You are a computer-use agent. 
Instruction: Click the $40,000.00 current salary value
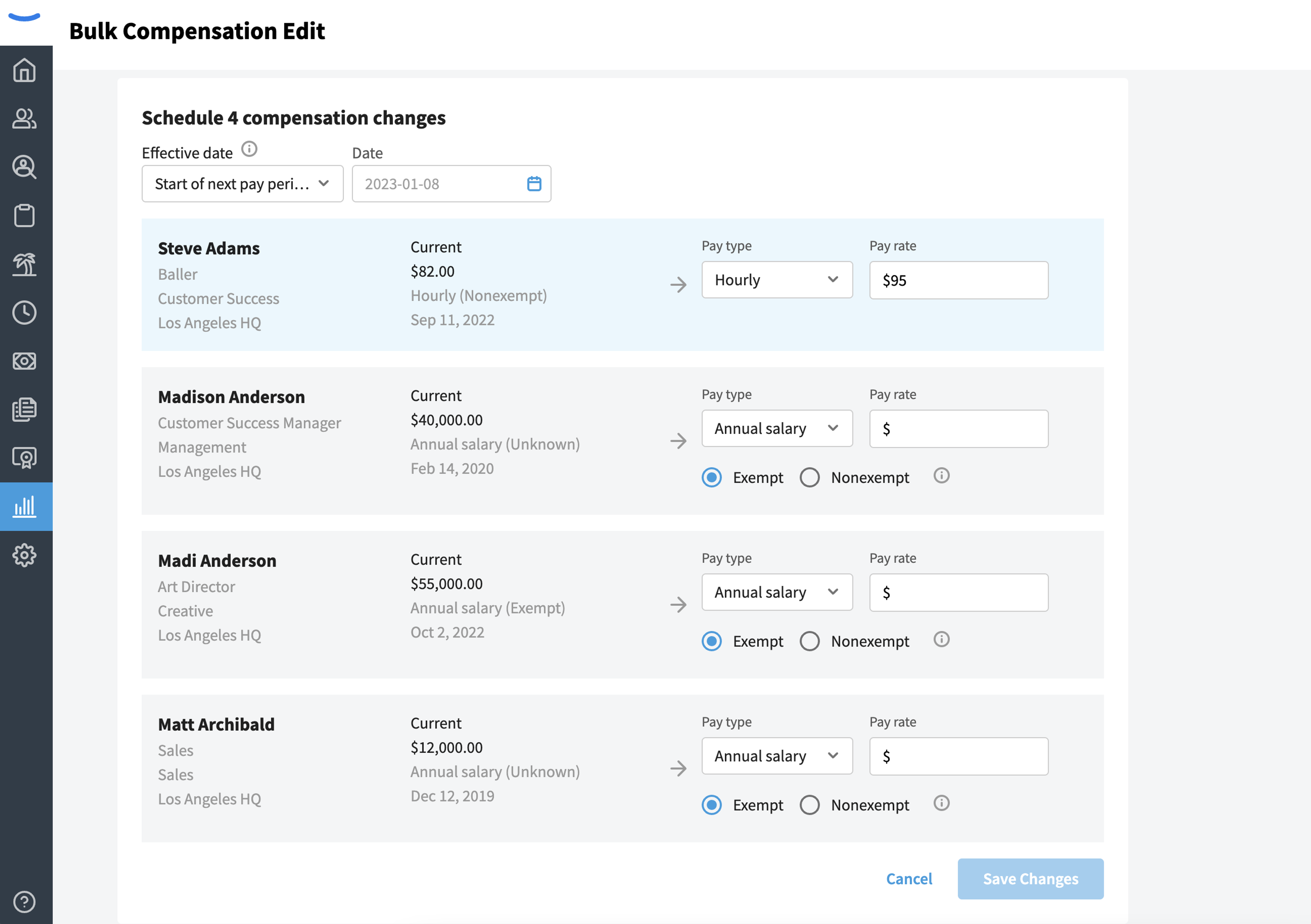[447, 420]
